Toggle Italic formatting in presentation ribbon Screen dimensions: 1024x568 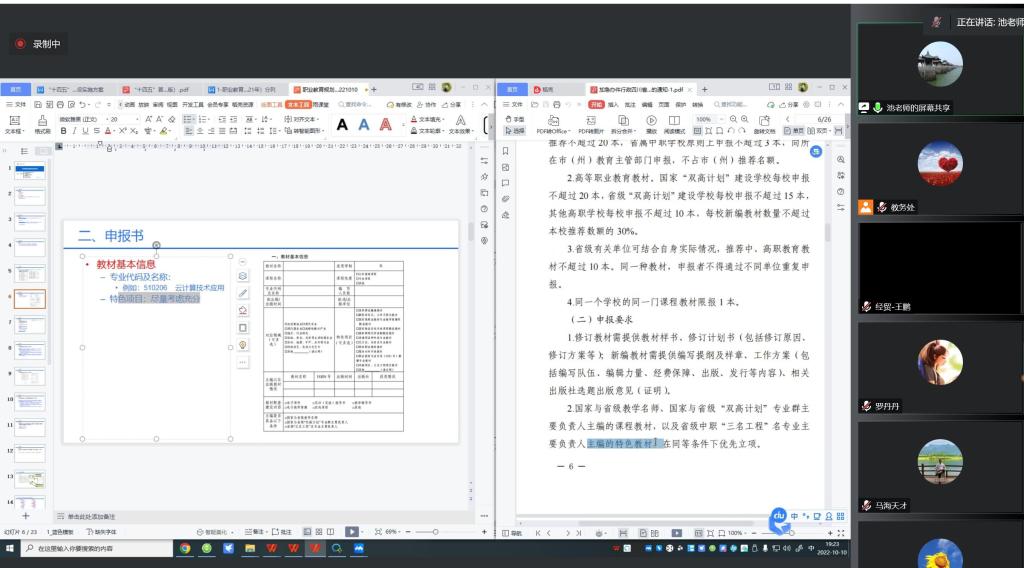[74, 131]
